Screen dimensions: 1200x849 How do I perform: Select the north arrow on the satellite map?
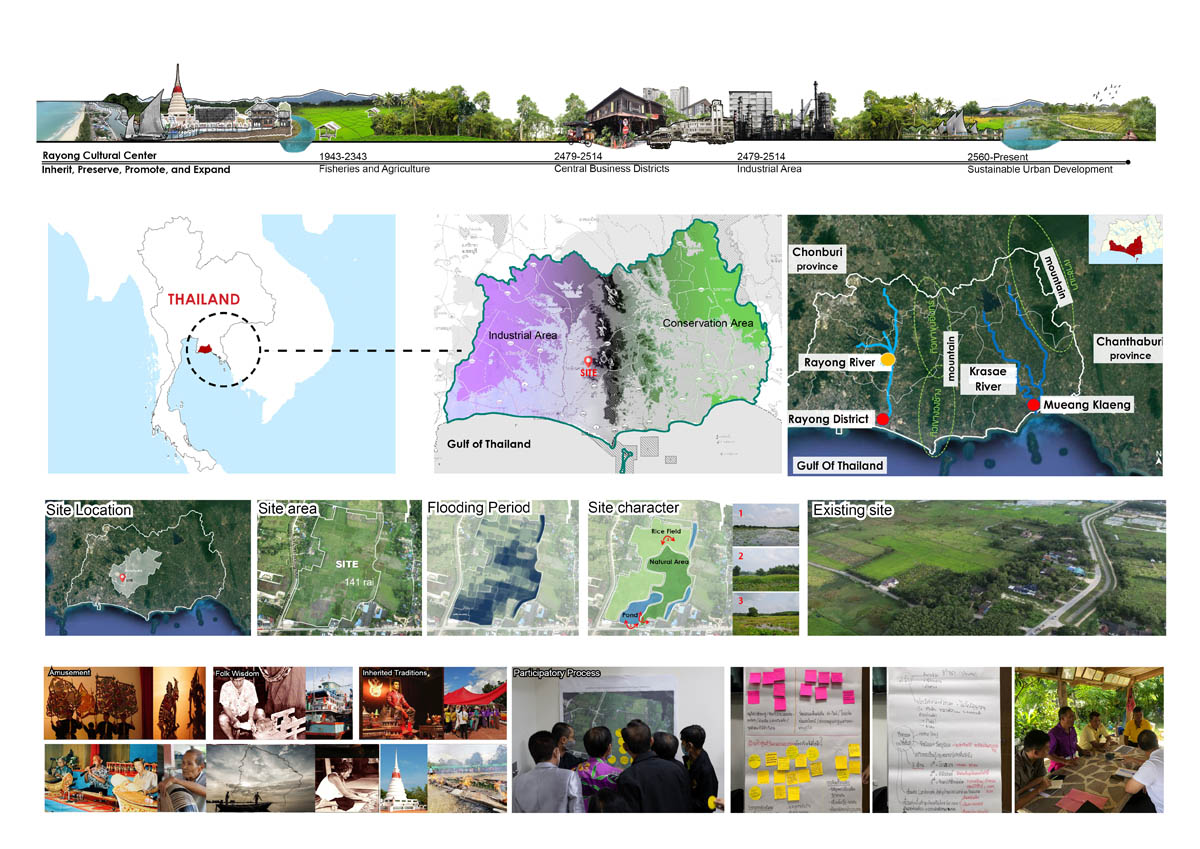pyautogui.click(x=1158, y=457)
